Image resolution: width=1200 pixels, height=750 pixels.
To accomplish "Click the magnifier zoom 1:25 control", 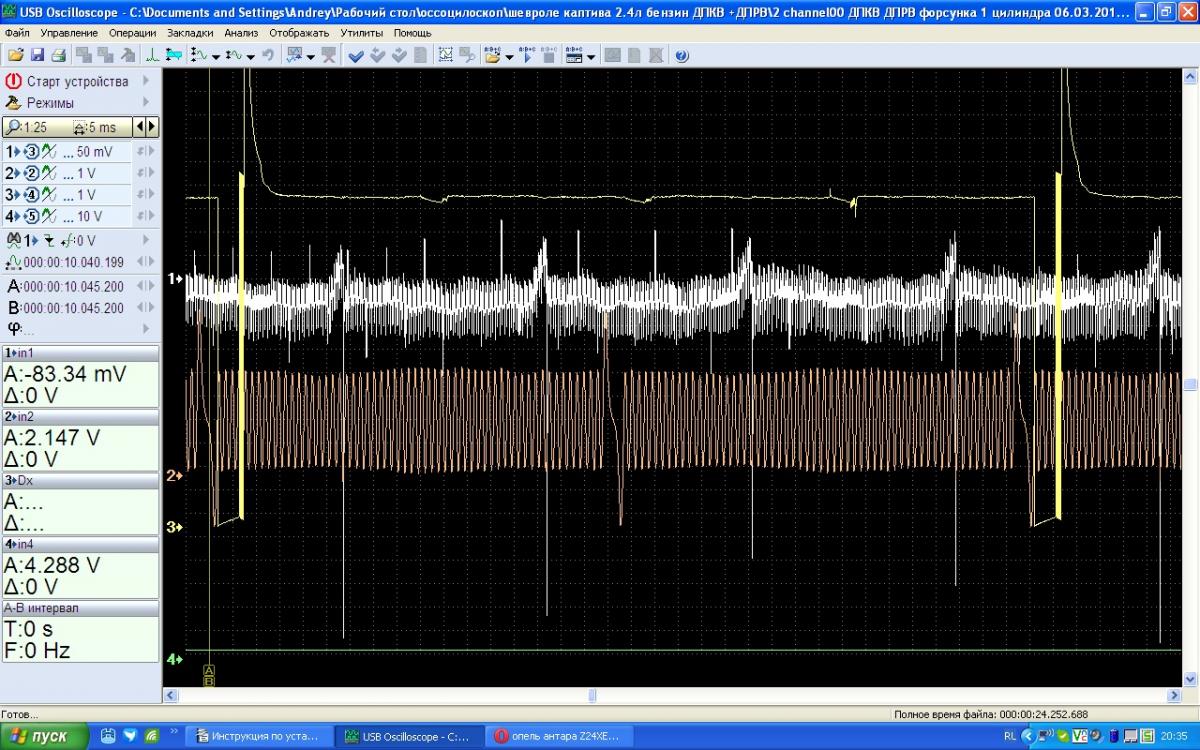I will tap(26, 127).
